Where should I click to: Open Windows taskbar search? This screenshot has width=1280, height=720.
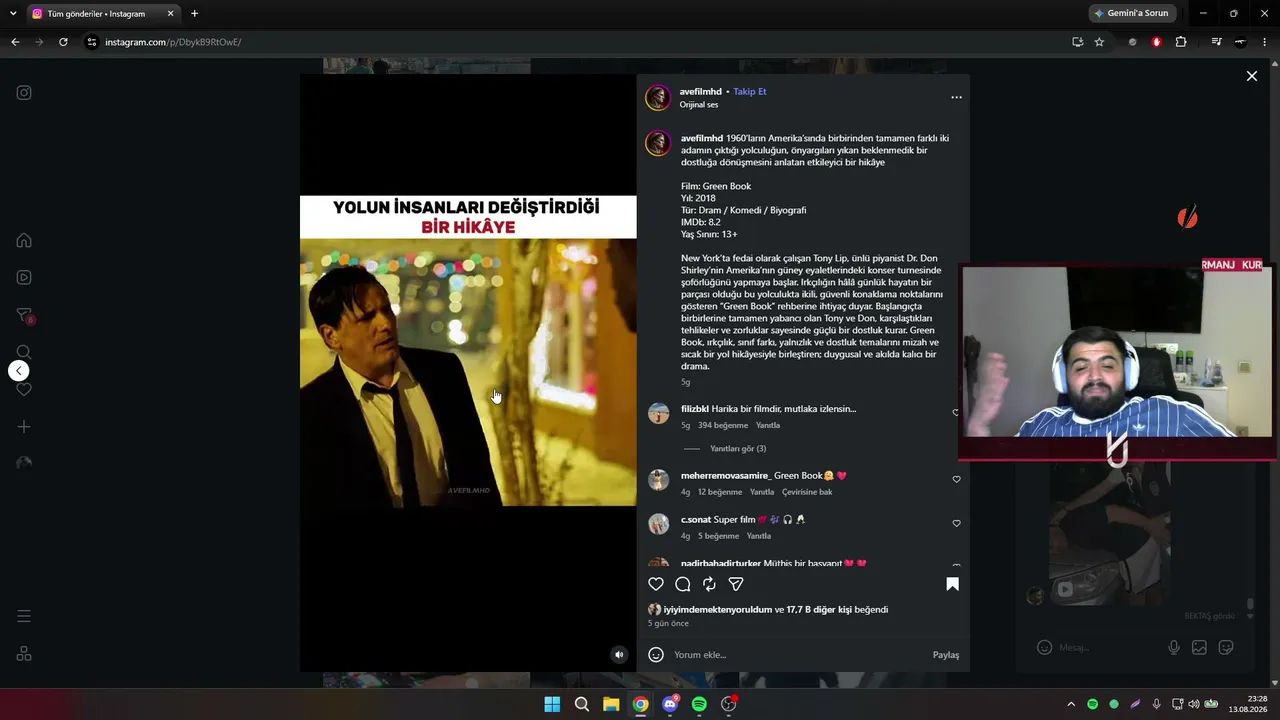581,704
